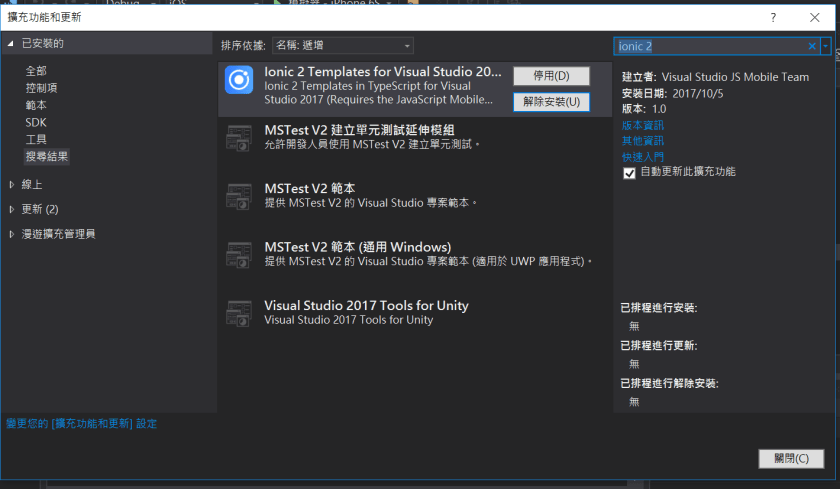Expand the 更新 (2) category
This screenshot has width=840, height=489.
[x=12, y=210]
